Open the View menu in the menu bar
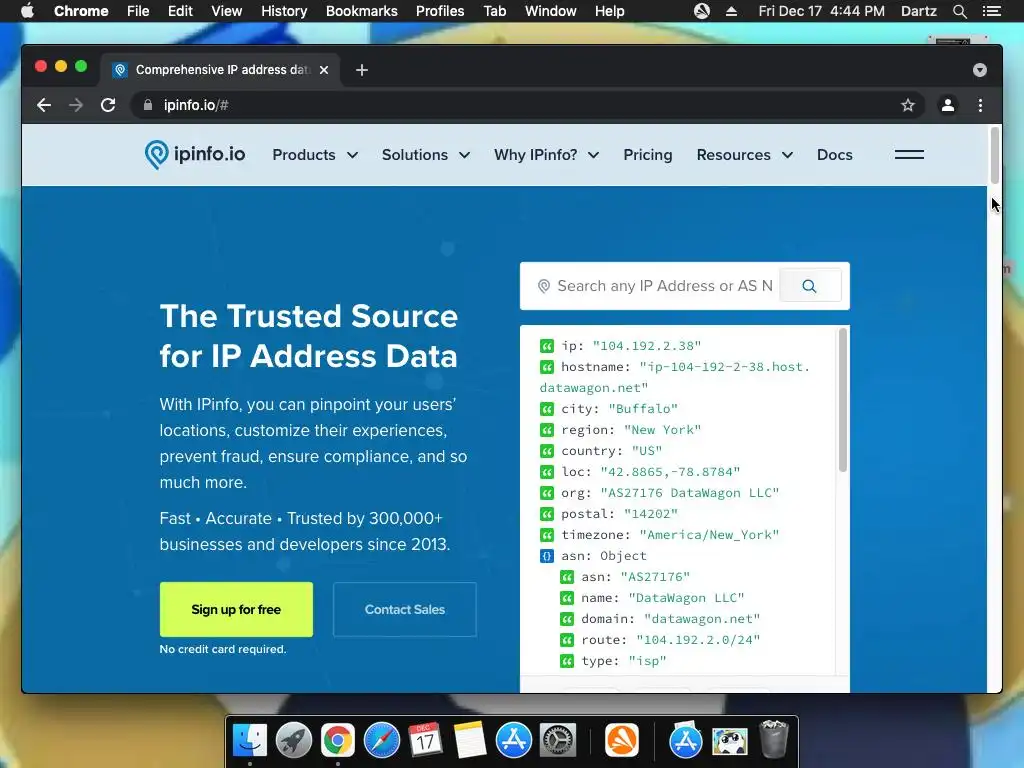 click(x=227, y=11)
